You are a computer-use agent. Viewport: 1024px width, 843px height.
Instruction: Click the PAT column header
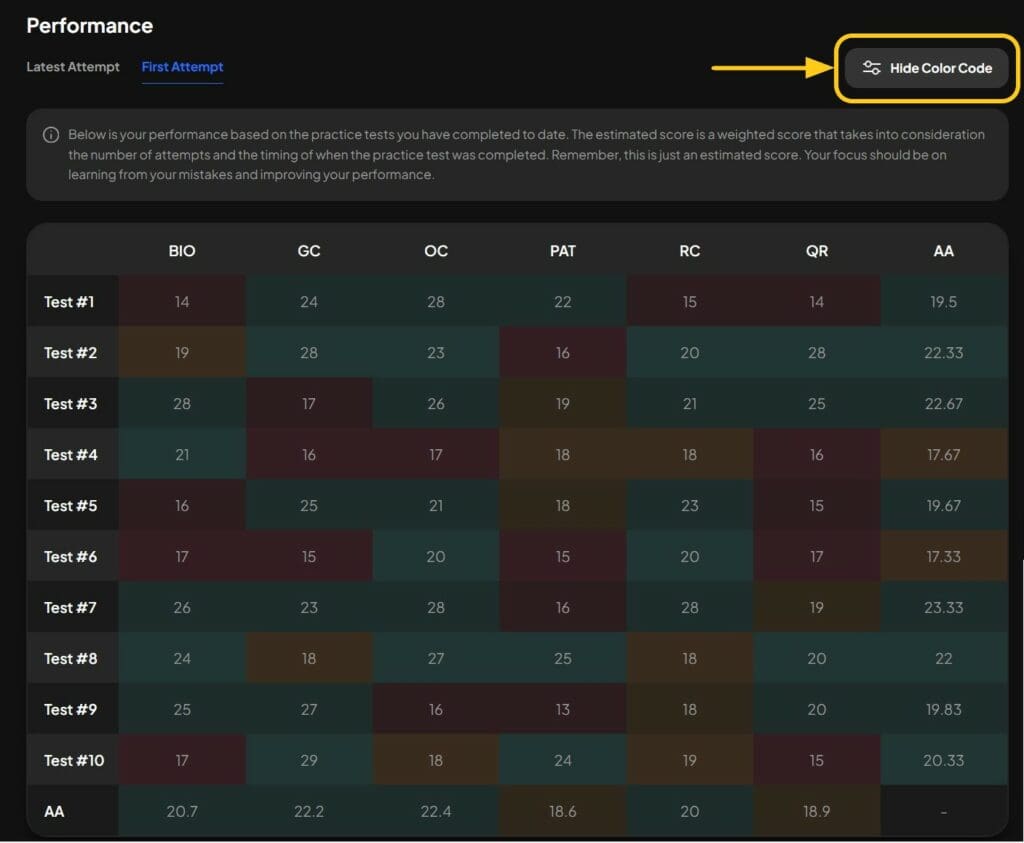click(563, 251)
